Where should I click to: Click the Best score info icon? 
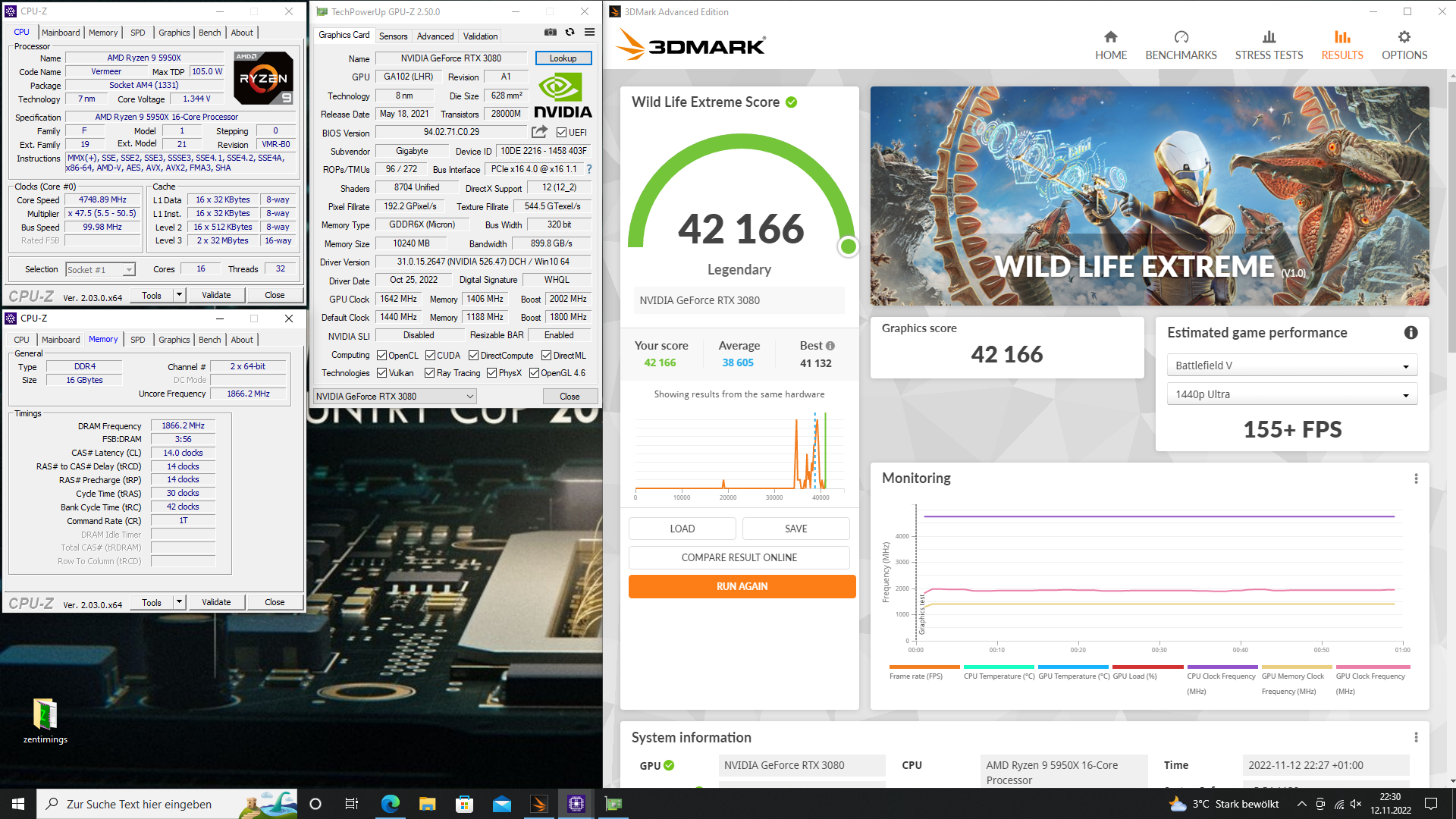(x=830, y=346)
